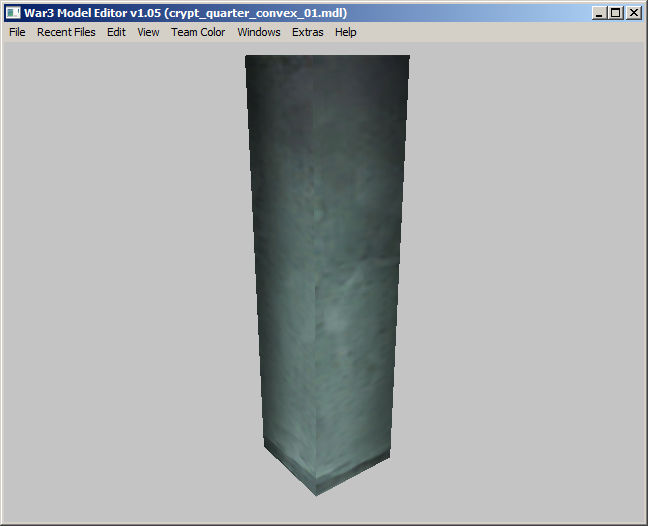Open the View menu

click(148, 32)
